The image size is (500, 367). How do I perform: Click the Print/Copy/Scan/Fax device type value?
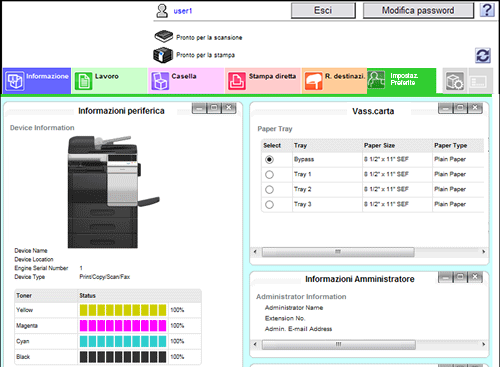tap(105, 277)
